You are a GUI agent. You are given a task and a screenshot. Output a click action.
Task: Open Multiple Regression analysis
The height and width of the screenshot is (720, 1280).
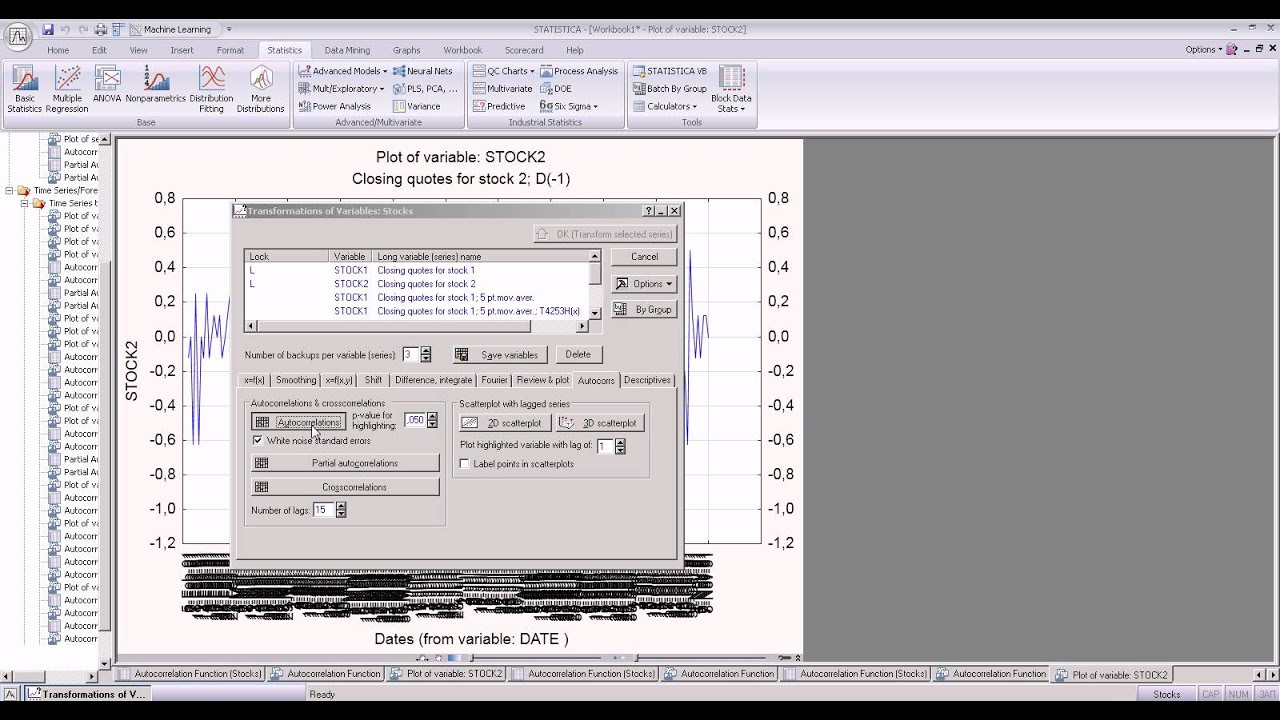coord(67,89)
